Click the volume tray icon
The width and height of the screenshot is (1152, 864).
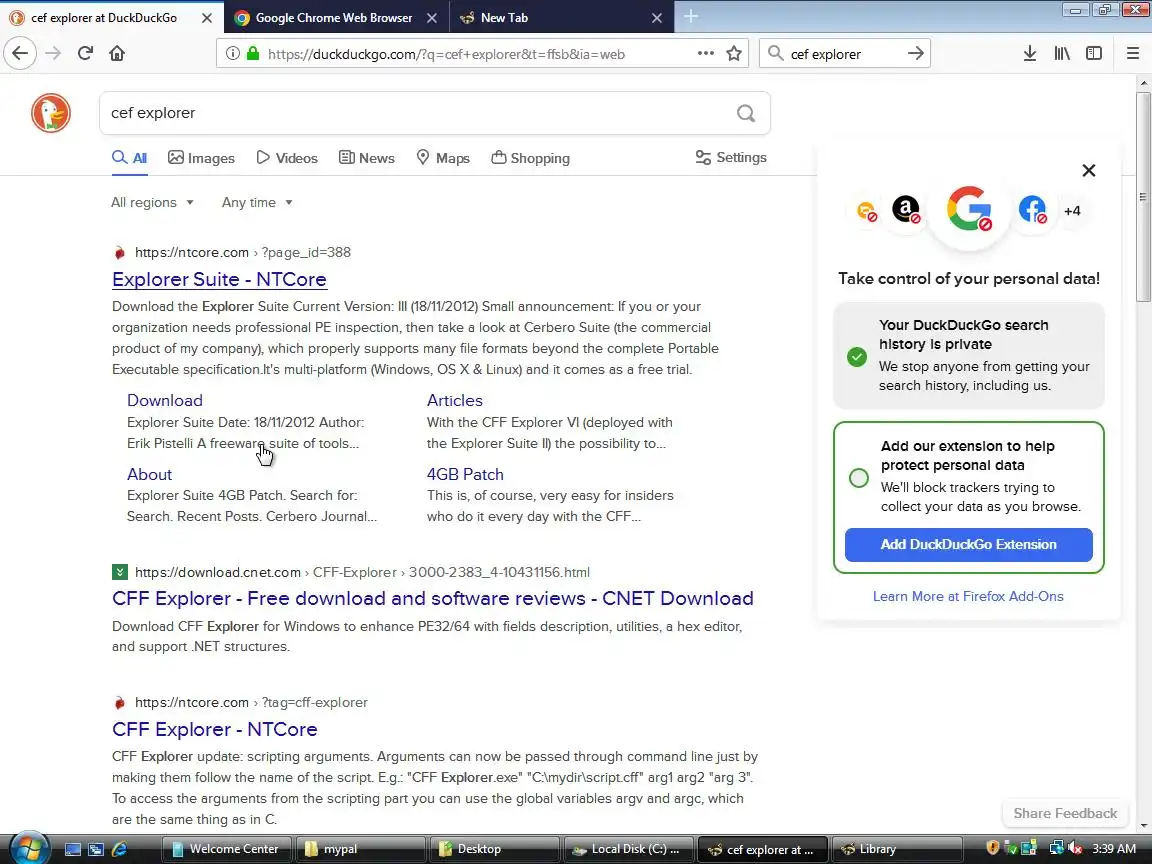(1075, 849)
